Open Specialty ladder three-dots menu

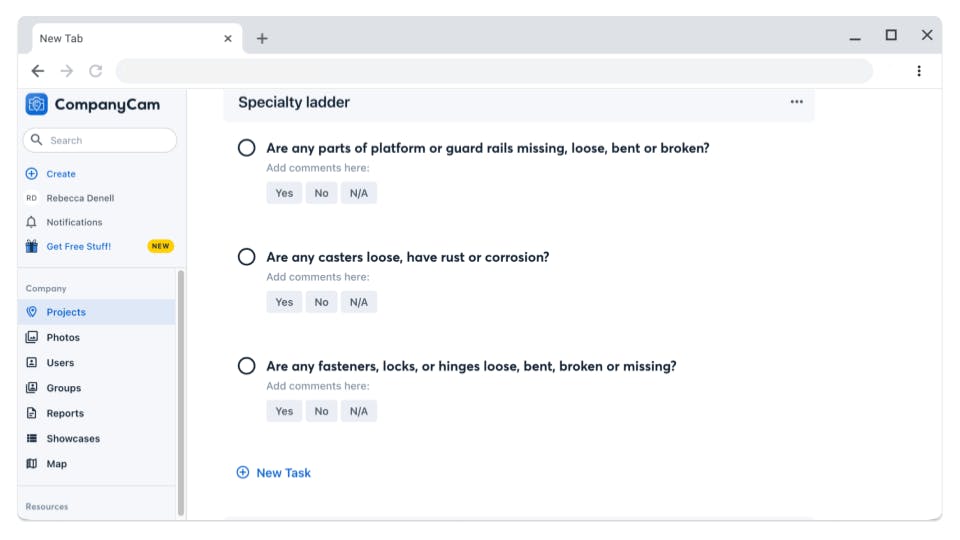click(797, 102)
